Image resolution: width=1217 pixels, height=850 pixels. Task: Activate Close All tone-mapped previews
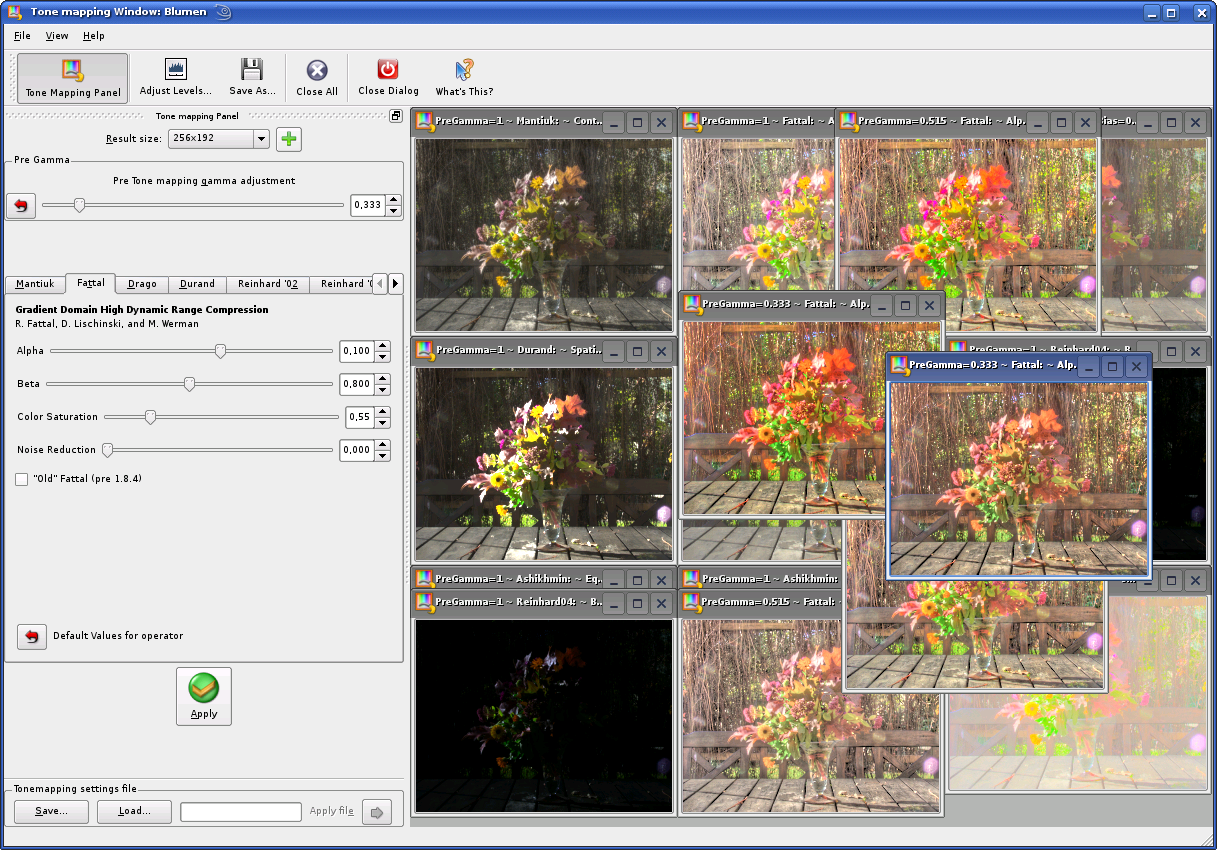[316, 77]
